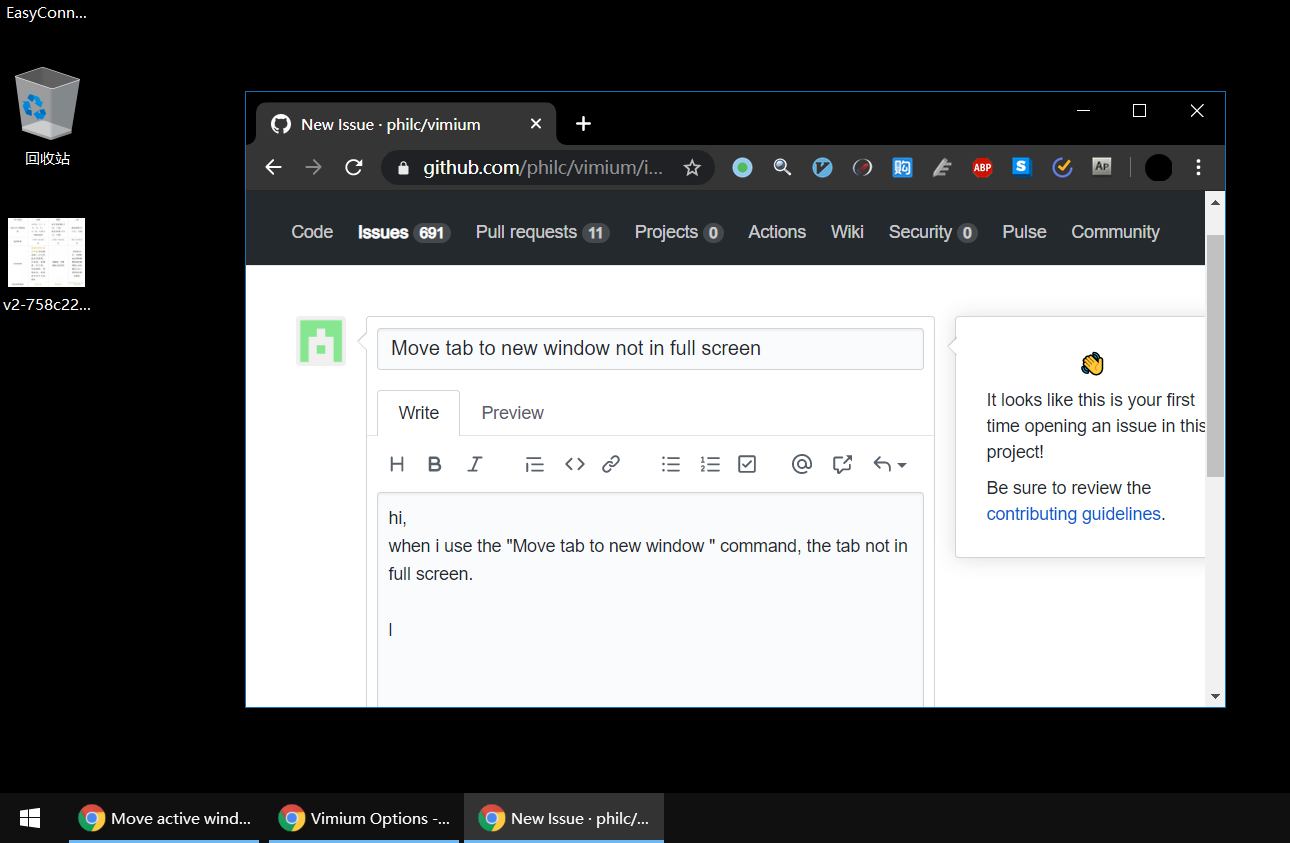Bookmark the page with the star icon
Screen dimensions: 1290x843
coord(693,167)
